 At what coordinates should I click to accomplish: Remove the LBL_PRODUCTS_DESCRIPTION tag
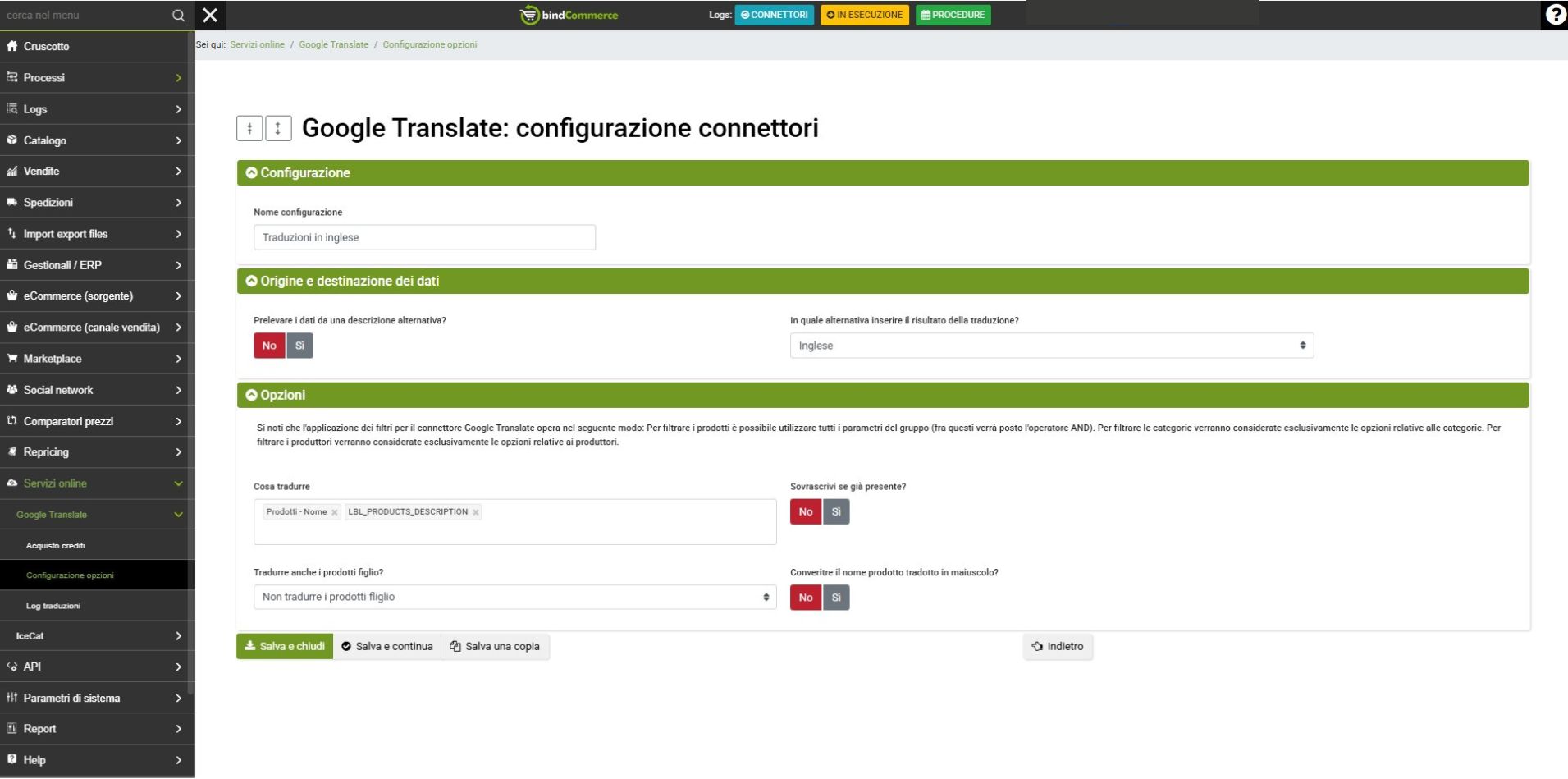pos(476,512)
